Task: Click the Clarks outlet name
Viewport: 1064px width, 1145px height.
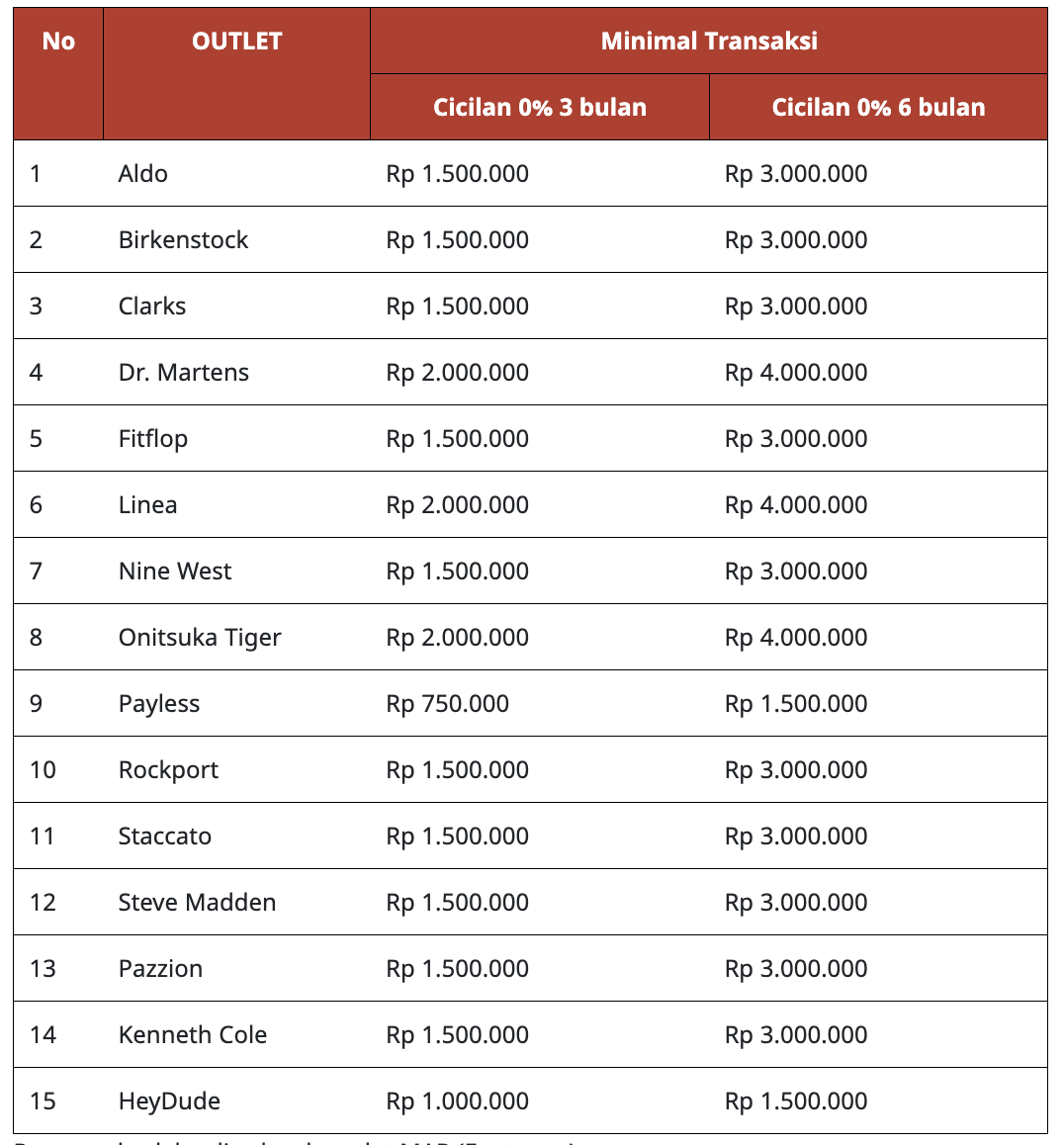Action: [152, 307]
